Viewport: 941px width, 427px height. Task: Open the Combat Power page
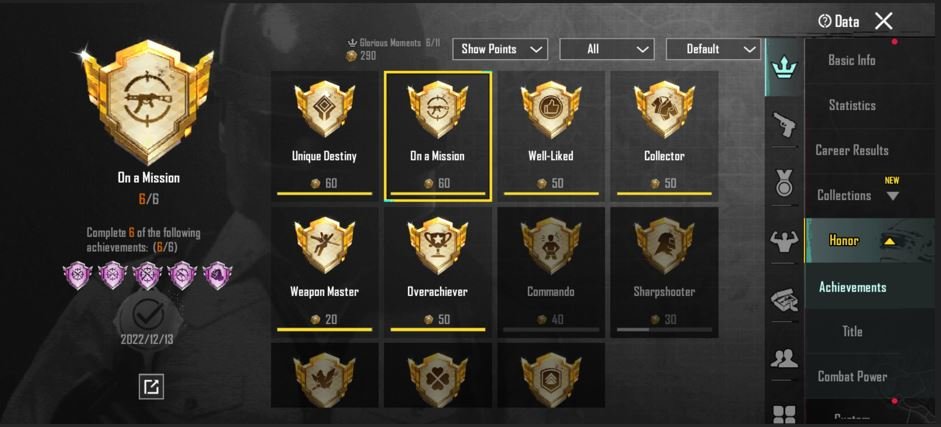click(852, 377)
